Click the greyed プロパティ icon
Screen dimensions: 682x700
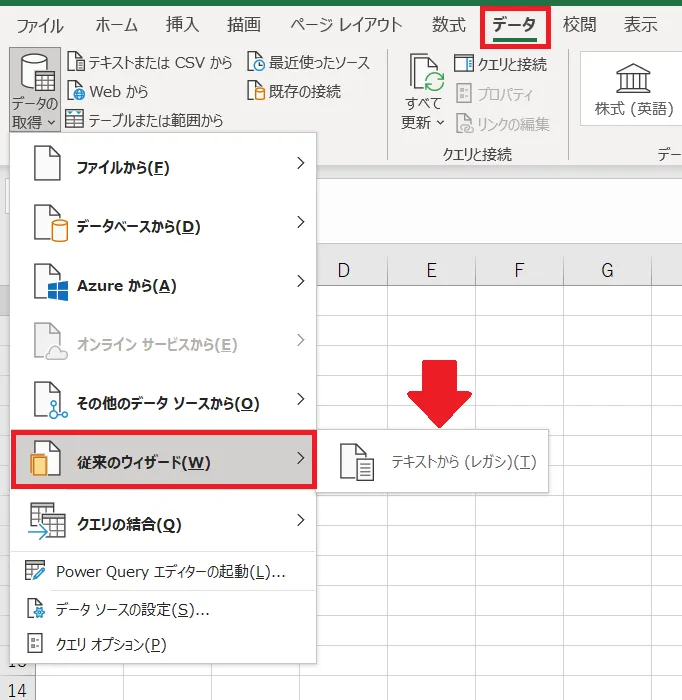(464, 94)
